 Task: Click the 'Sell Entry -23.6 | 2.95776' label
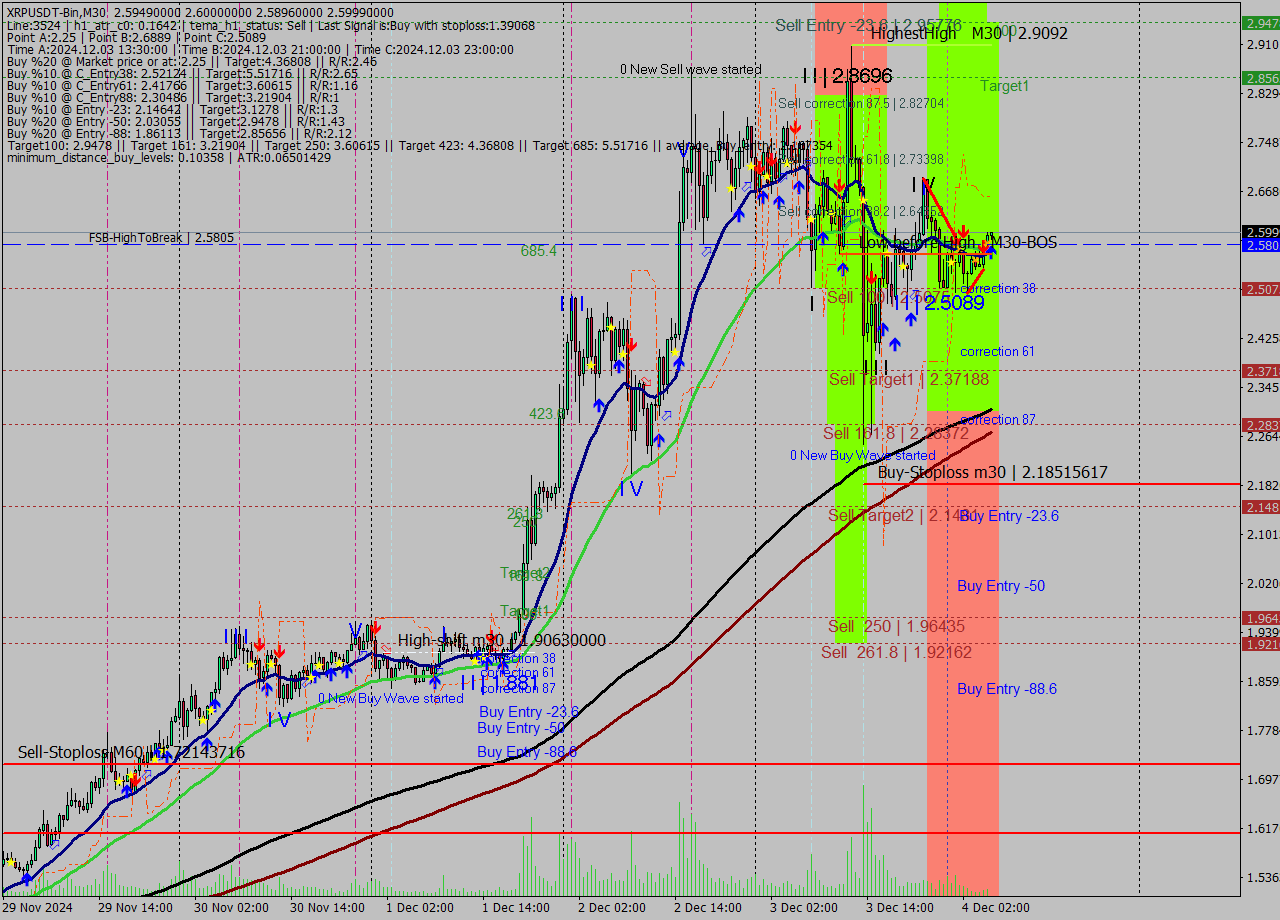click(869, 25)
